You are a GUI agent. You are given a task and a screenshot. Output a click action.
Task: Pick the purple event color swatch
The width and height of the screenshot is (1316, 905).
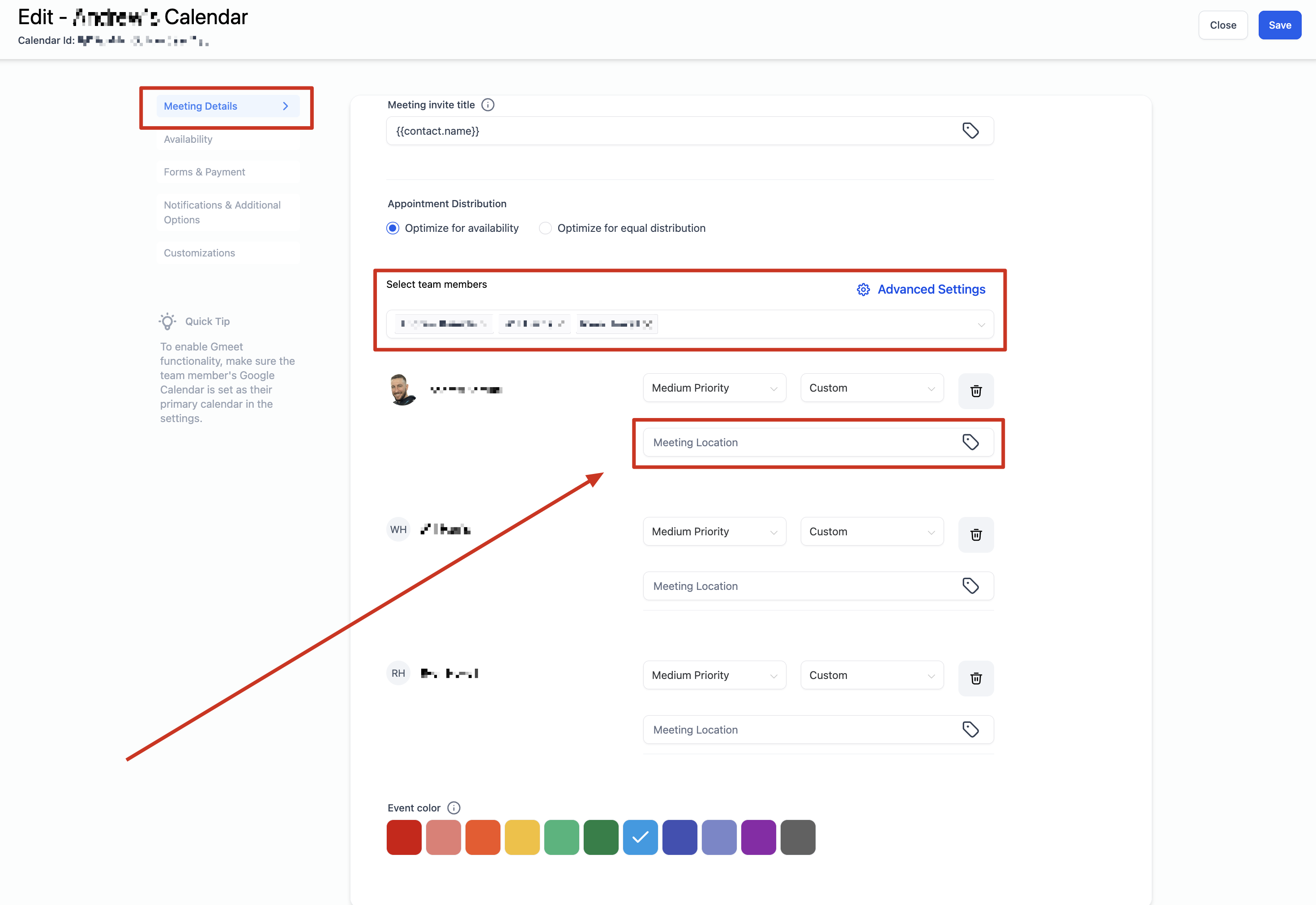tap(758, 837)
